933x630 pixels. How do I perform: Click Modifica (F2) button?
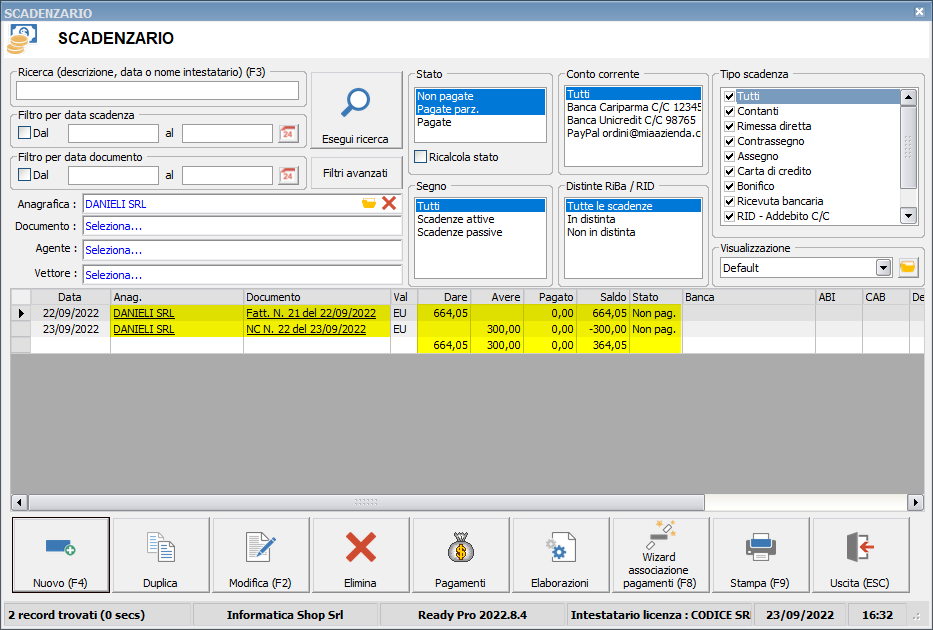[x=260, y=554]
